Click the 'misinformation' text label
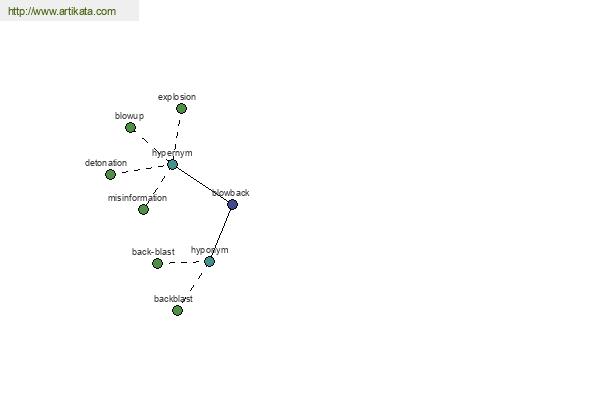Screen dimensions: 600x400 click(x=137, y=198)
